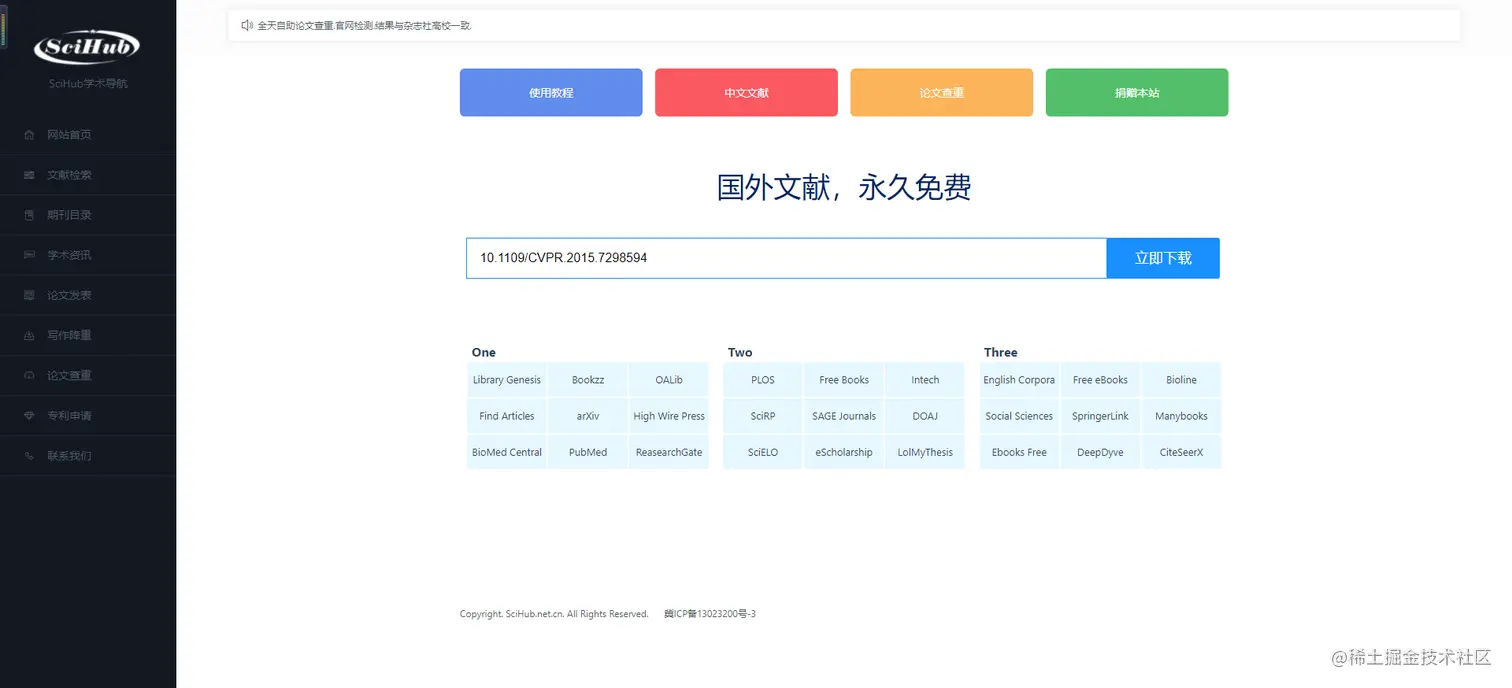This screenshot has width=1512, height=688.
Task: Click the ICP备13023200号-3 footer link
Action: (710, 614)
